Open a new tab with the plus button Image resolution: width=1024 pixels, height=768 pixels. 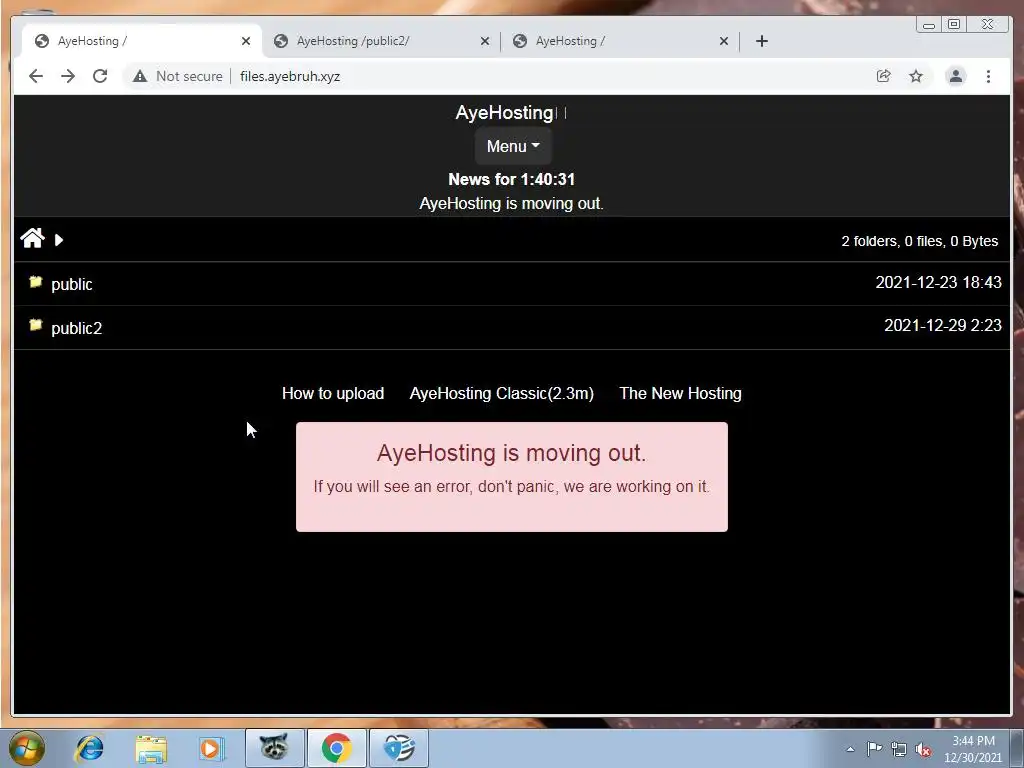(761, 41)
